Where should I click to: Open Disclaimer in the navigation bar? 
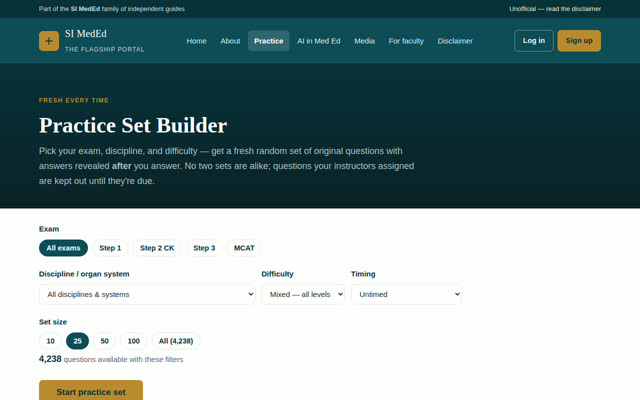pos(455,41)
